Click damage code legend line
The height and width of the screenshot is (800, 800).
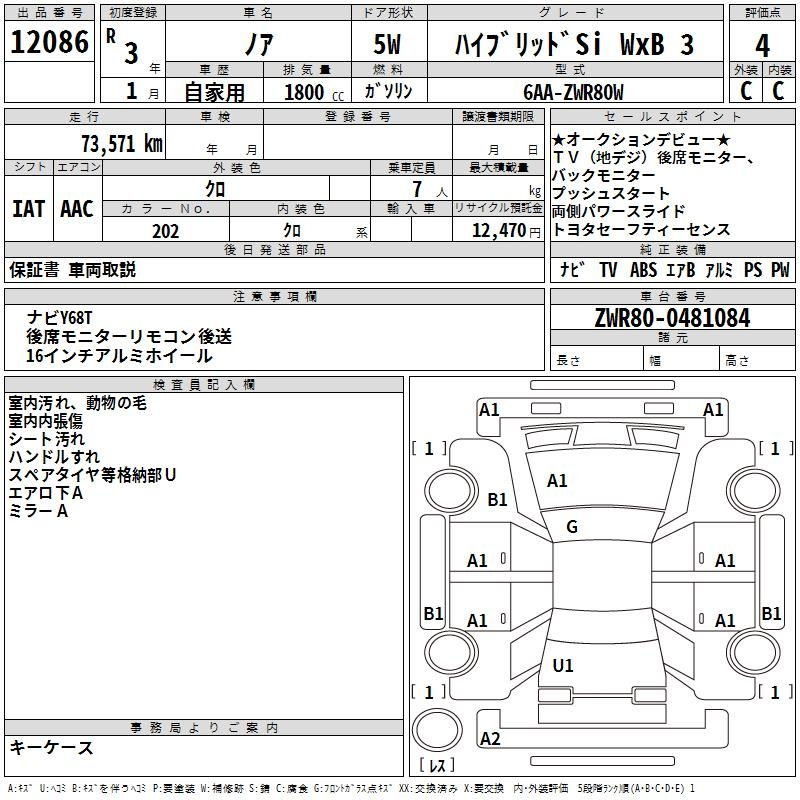352,788
